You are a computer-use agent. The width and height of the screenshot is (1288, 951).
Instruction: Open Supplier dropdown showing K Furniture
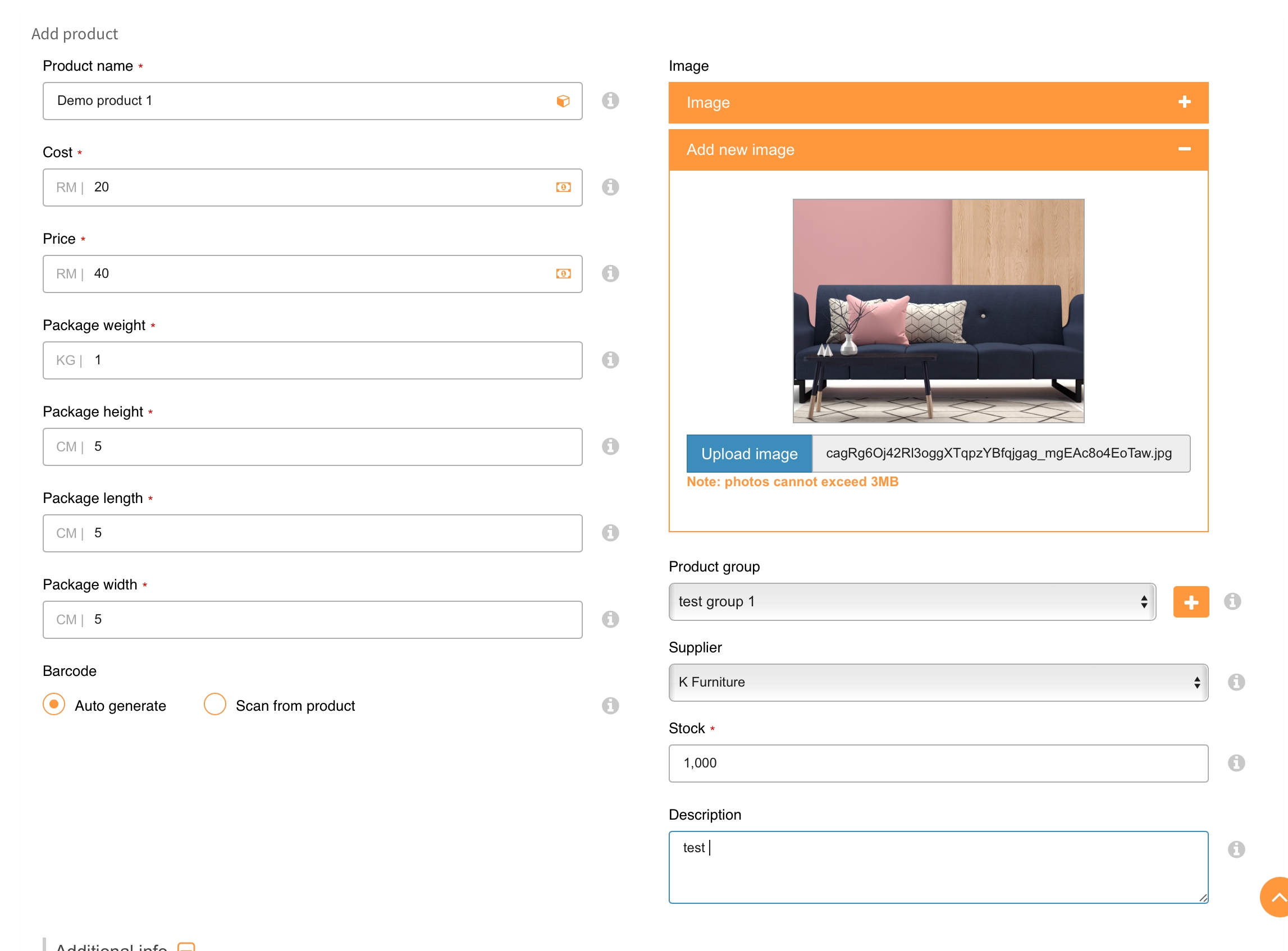pyautogui.click(x=937, y=682)
